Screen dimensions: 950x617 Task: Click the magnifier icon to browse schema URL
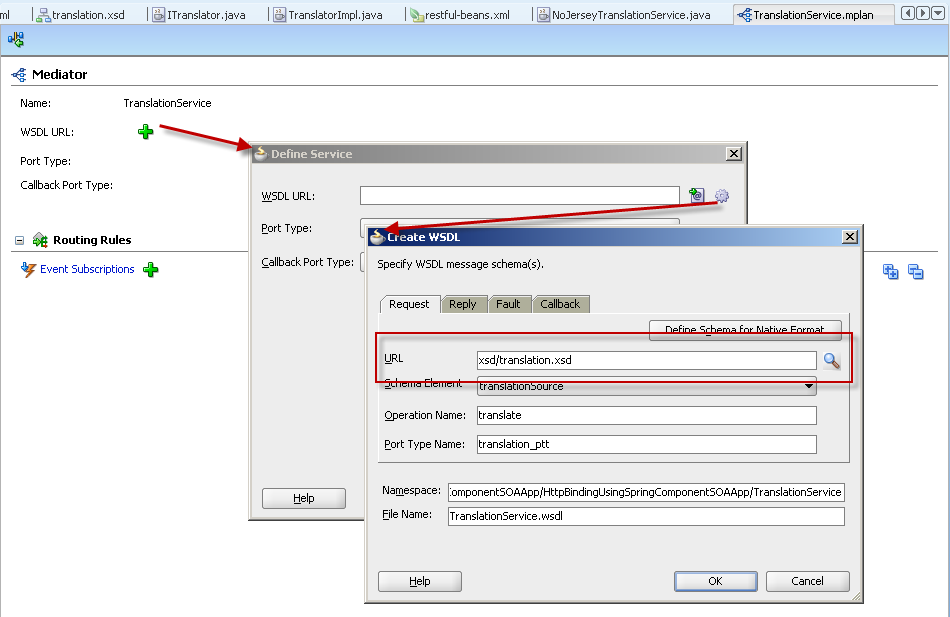pyautogui.click(x=831, y=361)
